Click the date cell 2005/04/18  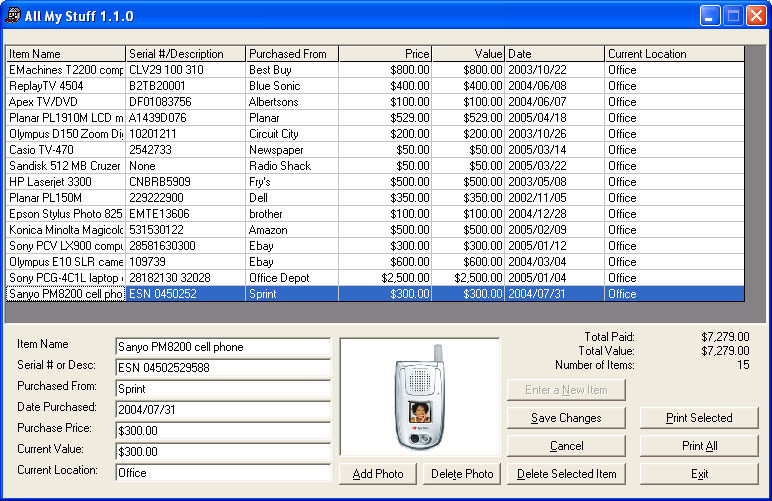tap(555, 118)
